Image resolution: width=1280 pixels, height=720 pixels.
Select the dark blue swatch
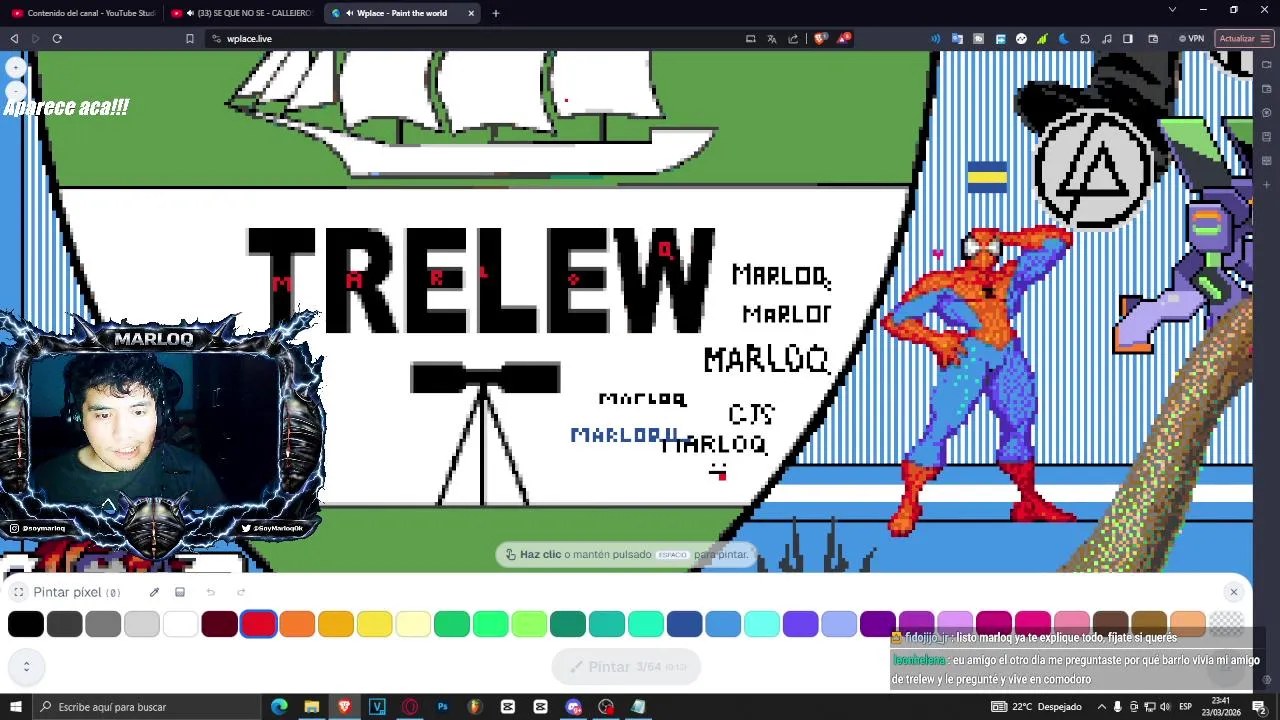tap(684, 624)
